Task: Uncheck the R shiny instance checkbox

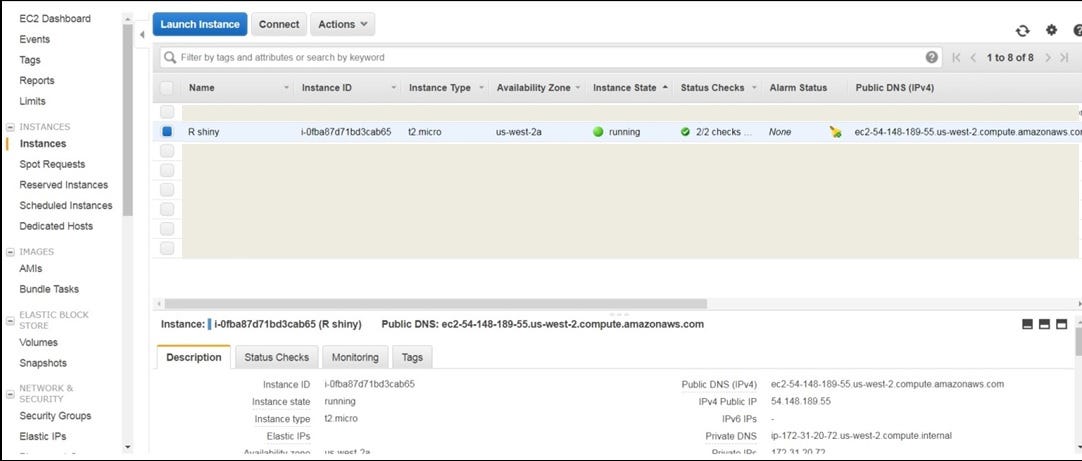Action: [x=167, y=132]
